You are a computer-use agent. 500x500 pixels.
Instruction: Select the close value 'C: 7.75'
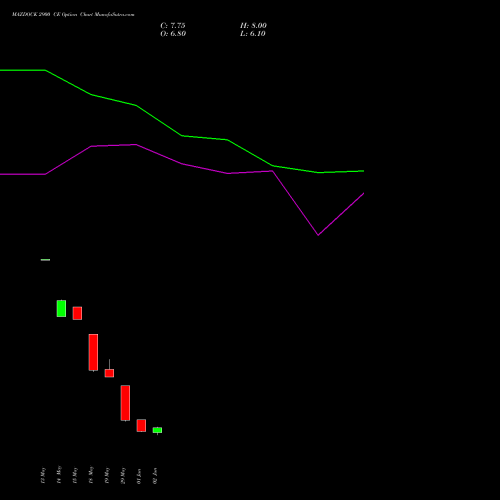tap(173, 26)
